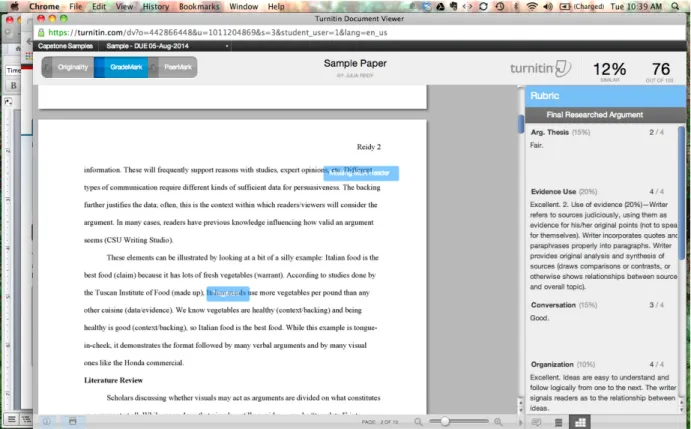The image size is (691, 429).
Task: Click the document zoom slider knob
Action: coord(445,422)
